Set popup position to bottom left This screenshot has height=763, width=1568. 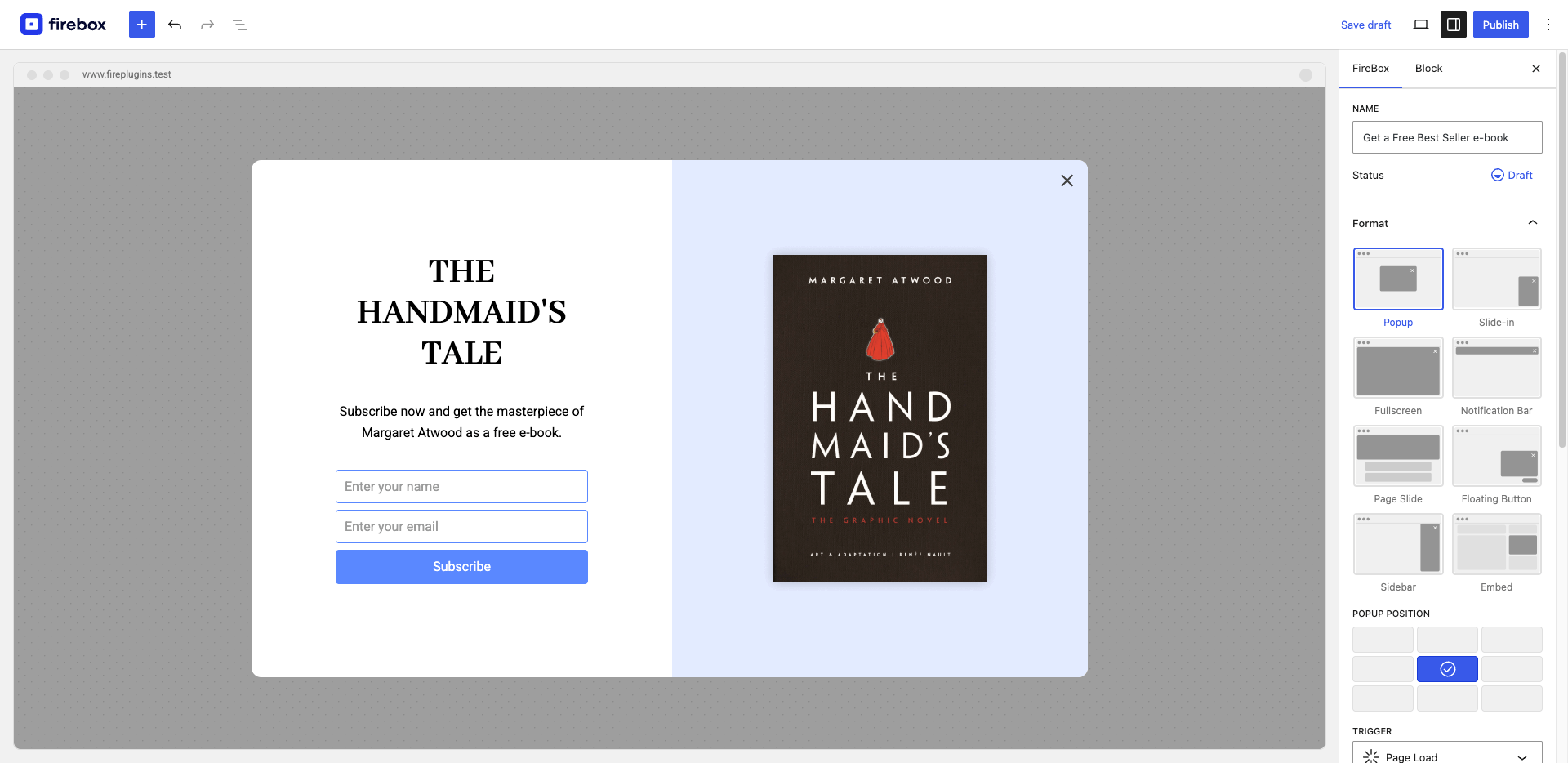click(1383, 698)
